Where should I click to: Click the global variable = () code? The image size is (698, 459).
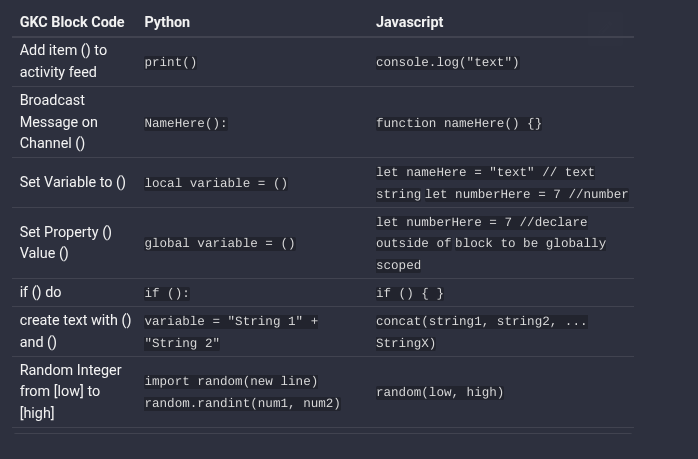pyautogui.click(x=220, y=243)
